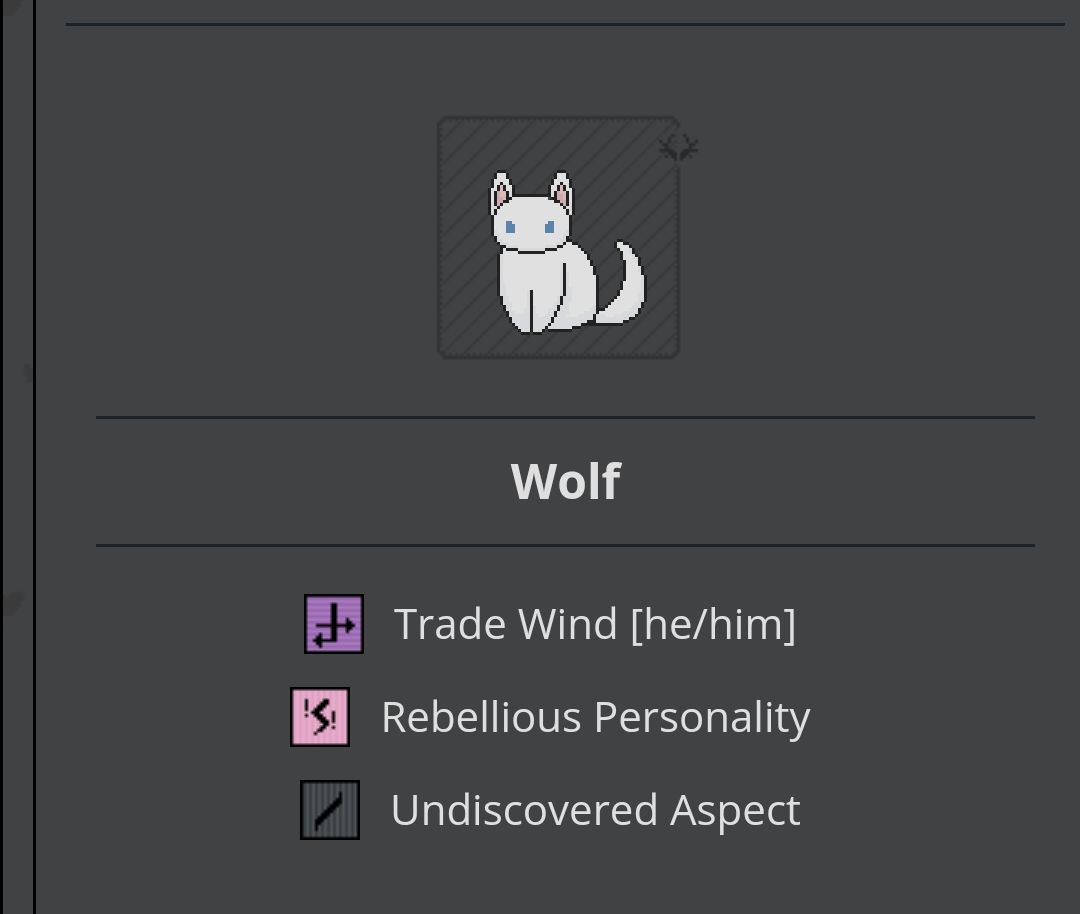The height and width of the screenshot is (914, 1080).
Task: Click the divider line below Wolf
Action: click(565, 546)
